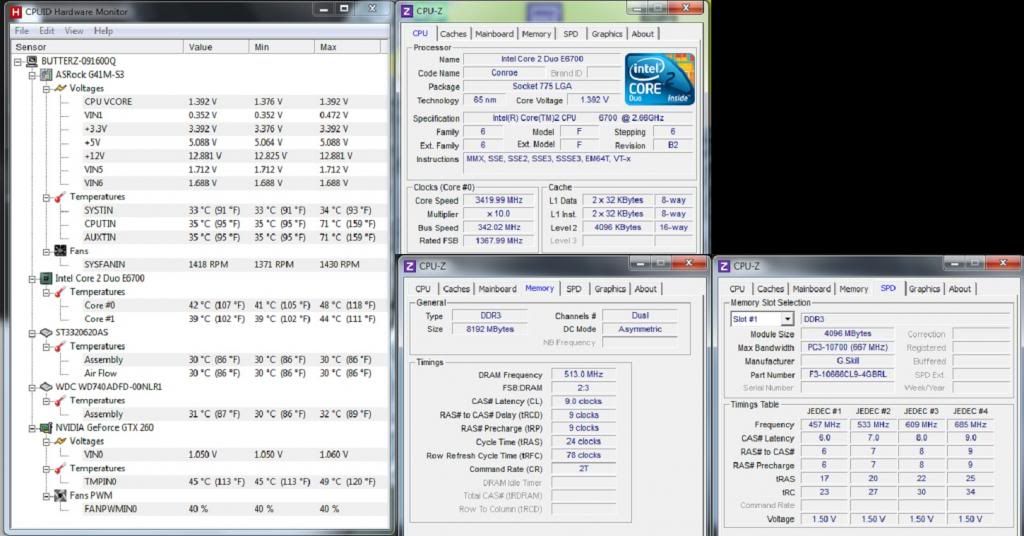The width and height of the screenshot is (1024, 536).
Task: Click the Value column header
Action: (216, 47)
